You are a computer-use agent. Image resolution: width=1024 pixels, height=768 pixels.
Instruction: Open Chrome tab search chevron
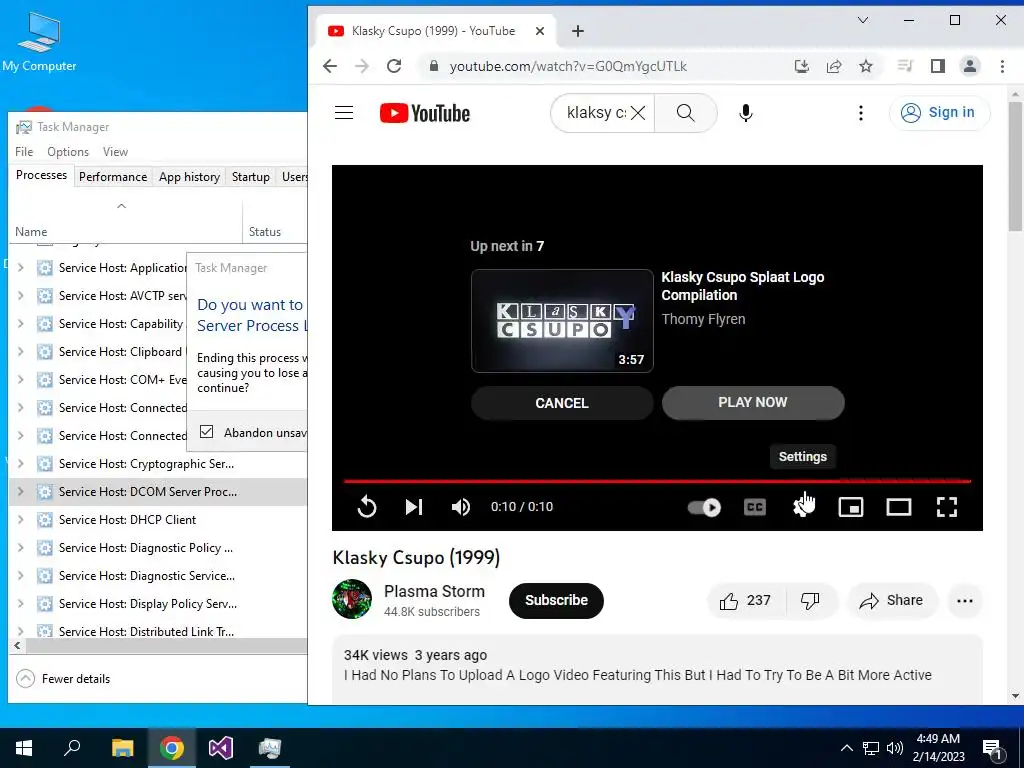tap(863, 20)
